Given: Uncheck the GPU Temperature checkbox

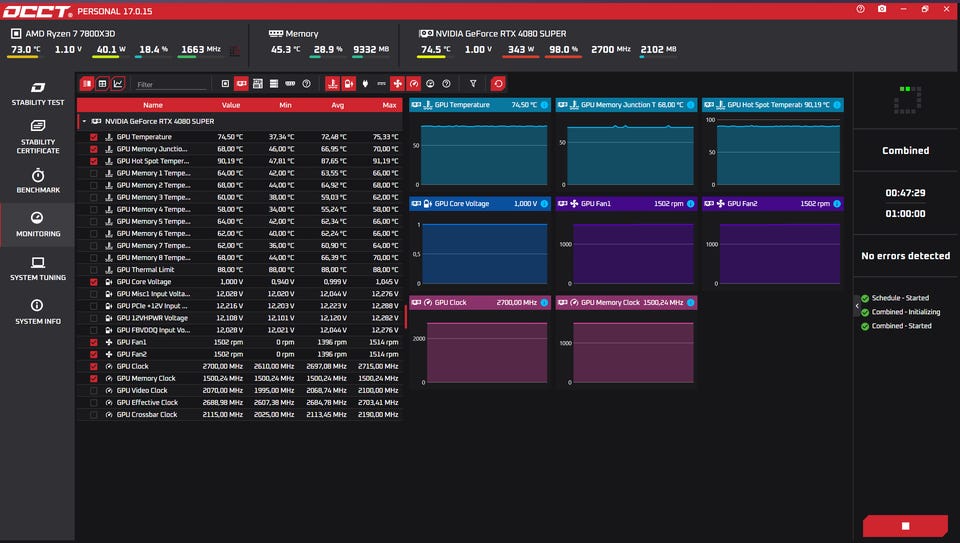Looking at the screenshot, I should click(94, 137).
